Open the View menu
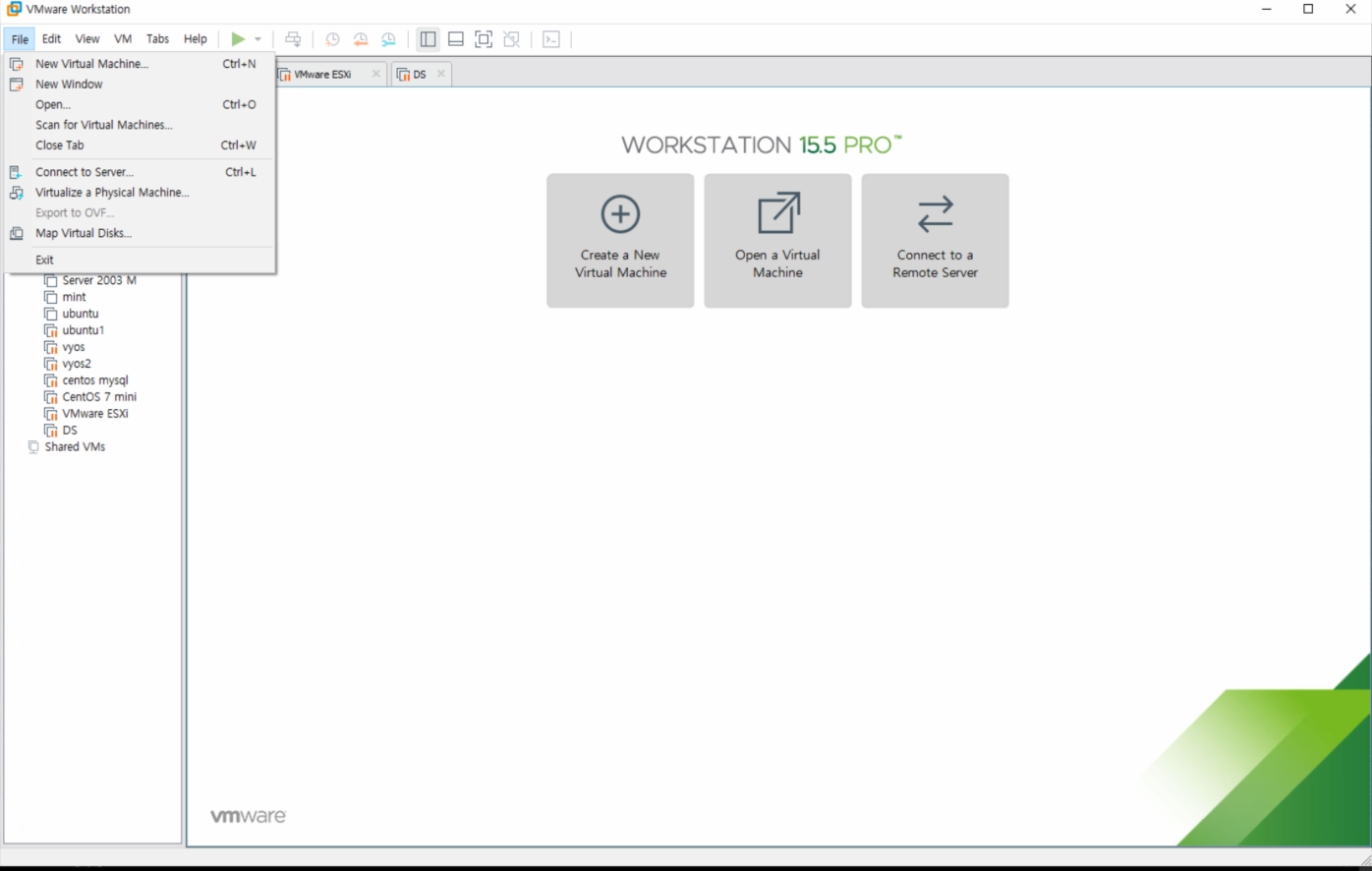The width and height of the screenshot is (1372, 871). click(x=87, y=39)
